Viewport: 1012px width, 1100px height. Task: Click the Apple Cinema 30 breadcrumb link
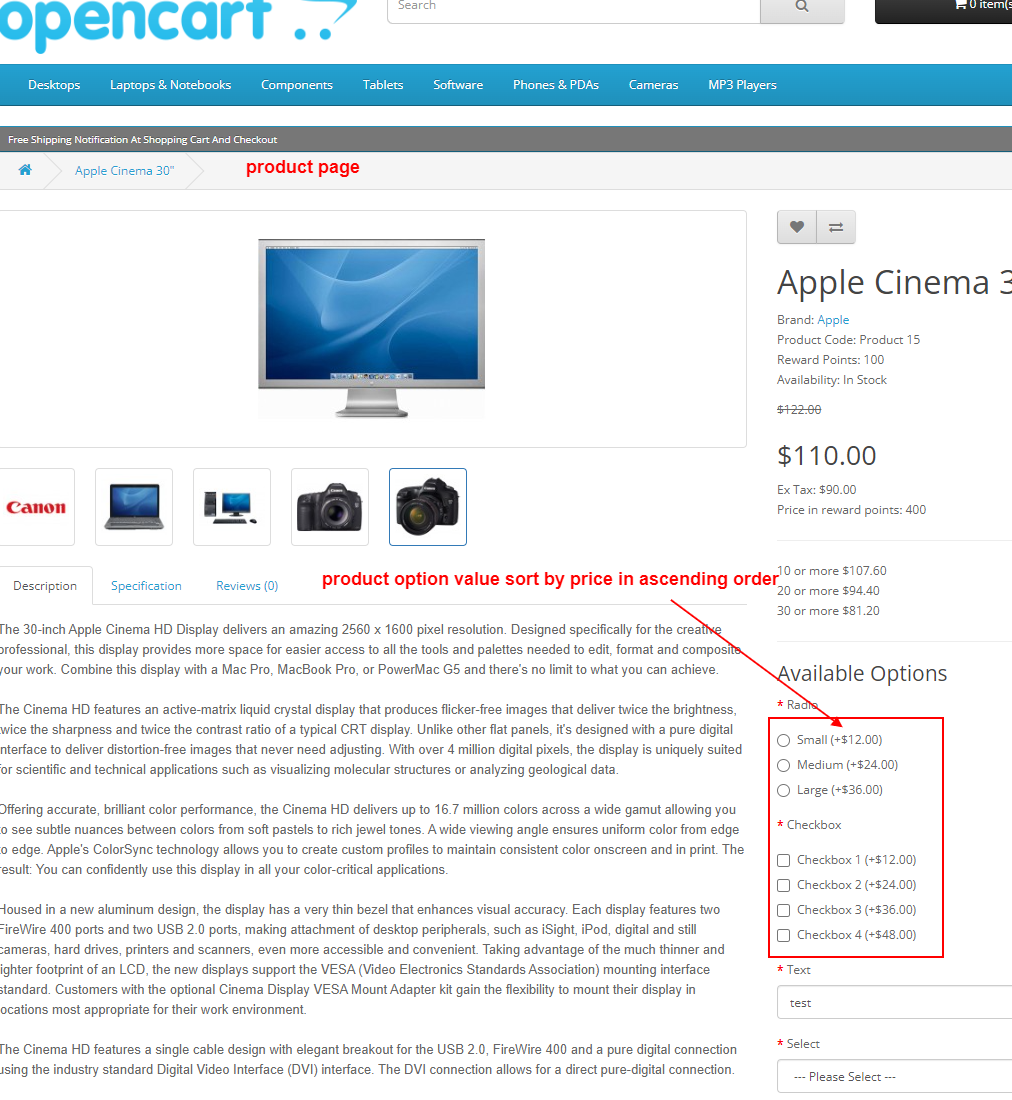tap(123, 170)
